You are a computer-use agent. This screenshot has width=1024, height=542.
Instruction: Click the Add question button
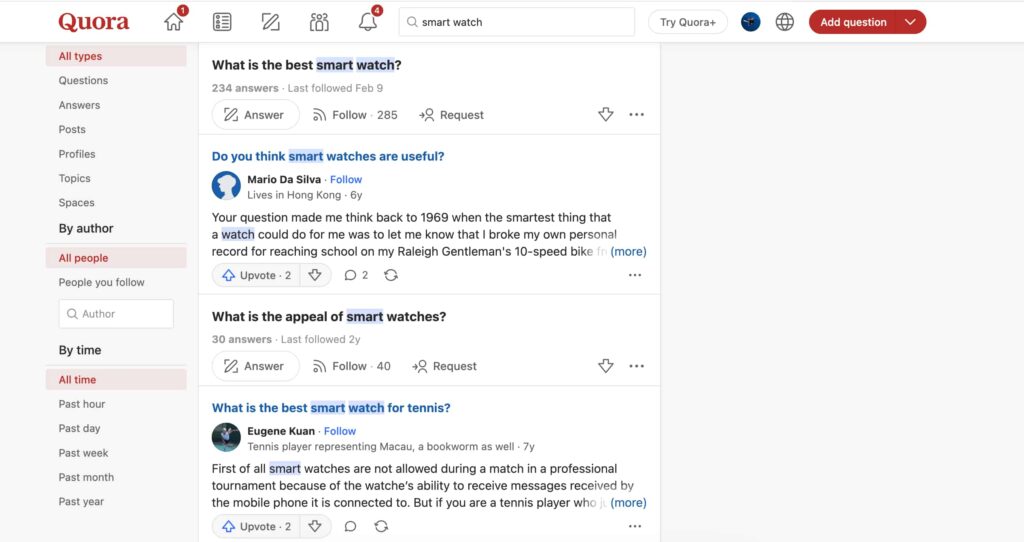pyautogui.click(x=853, y=22)
